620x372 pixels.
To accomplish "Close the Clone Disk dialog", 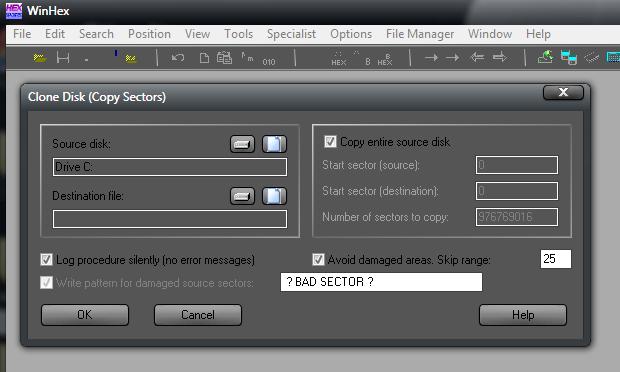I will tap(563, 93).
